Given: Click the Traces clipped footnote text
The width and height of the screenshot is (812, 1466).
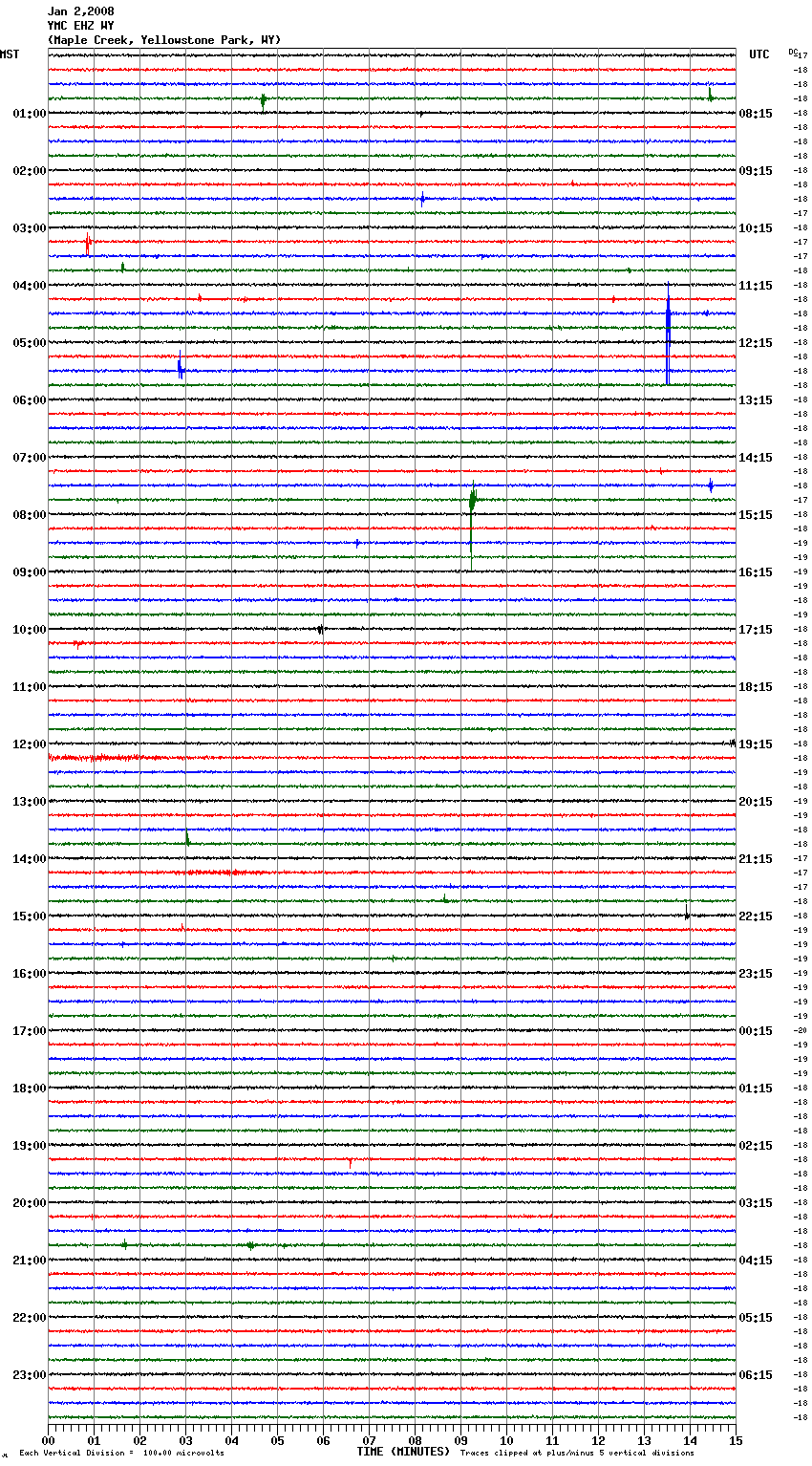Looking at the screenshot, I should click(x=577, y=1454).
